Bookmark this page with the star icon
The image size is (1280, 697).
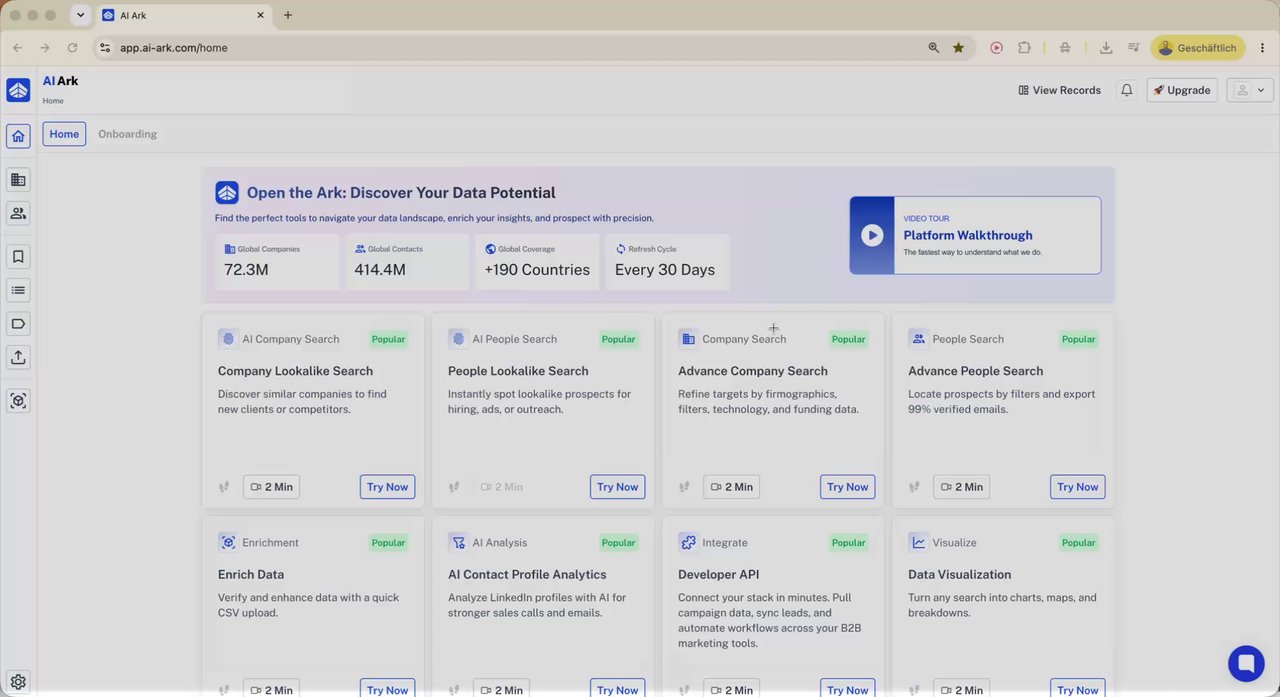tap(958, 47)
